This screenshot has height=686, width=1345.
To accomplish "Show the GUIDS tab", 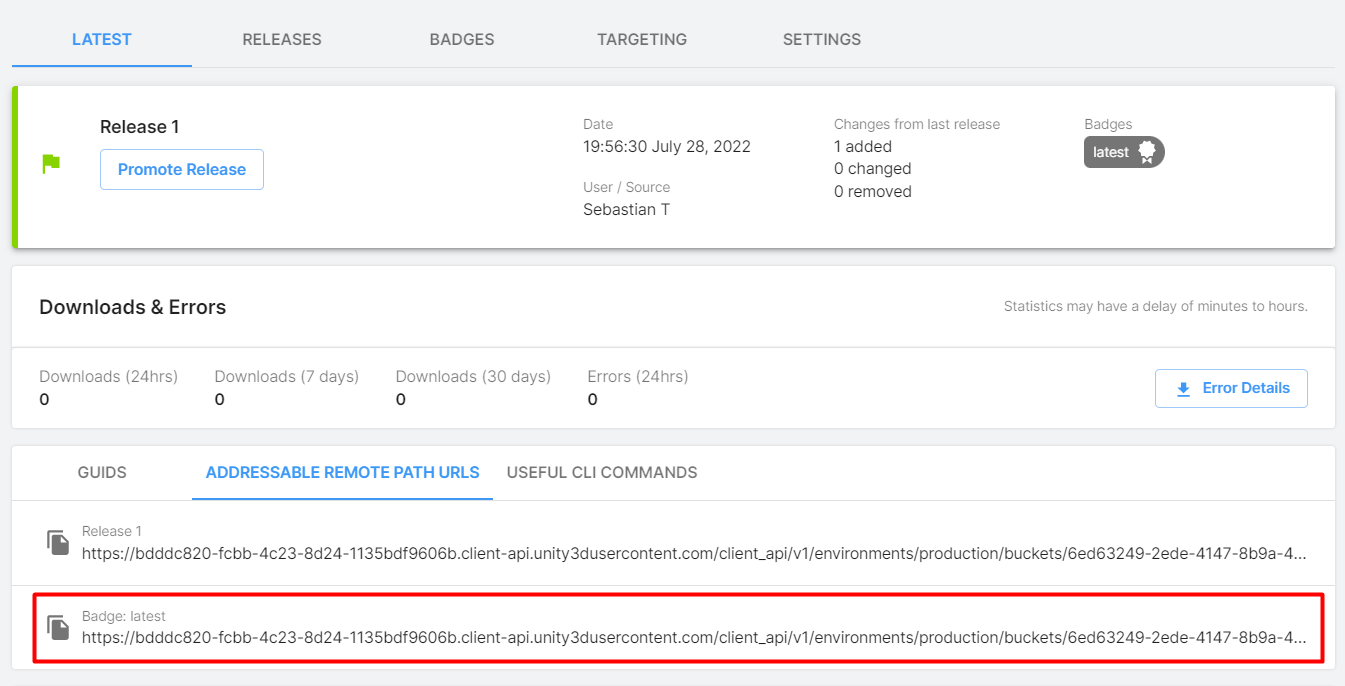I will [102, 472].
